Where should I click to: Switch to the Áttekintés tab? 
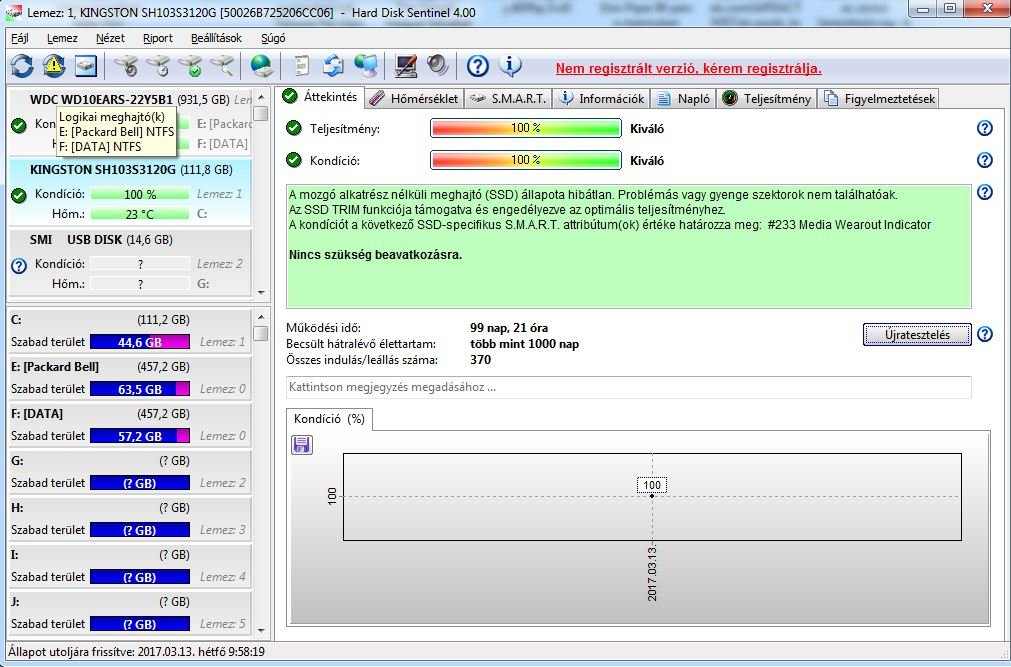321,97
